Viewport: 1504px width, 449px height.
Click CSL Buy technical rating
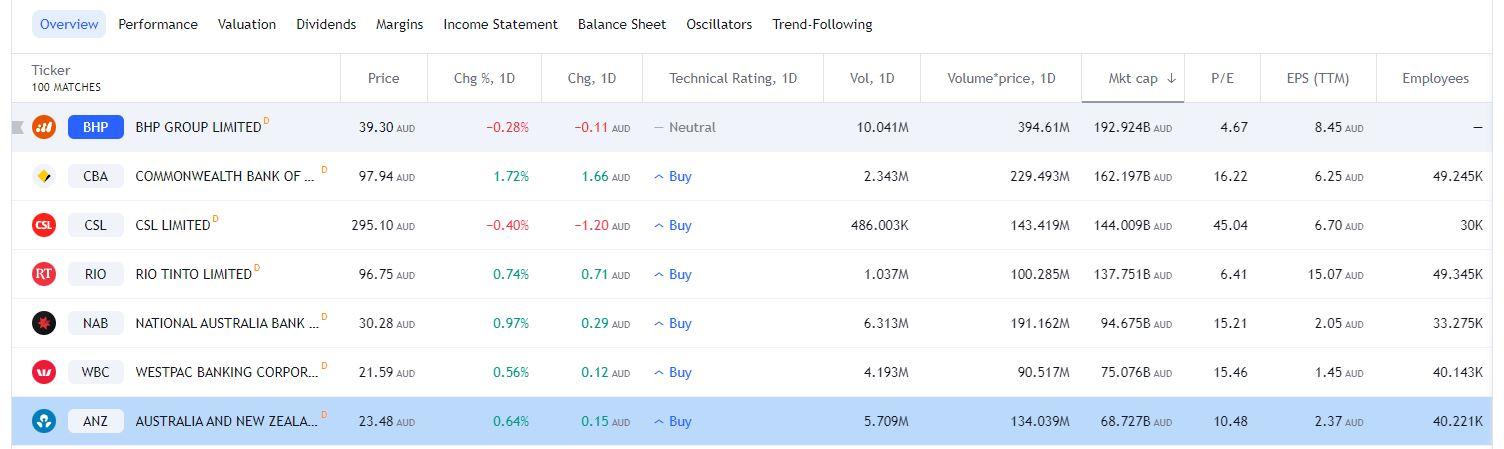click(x=673, y=225)
